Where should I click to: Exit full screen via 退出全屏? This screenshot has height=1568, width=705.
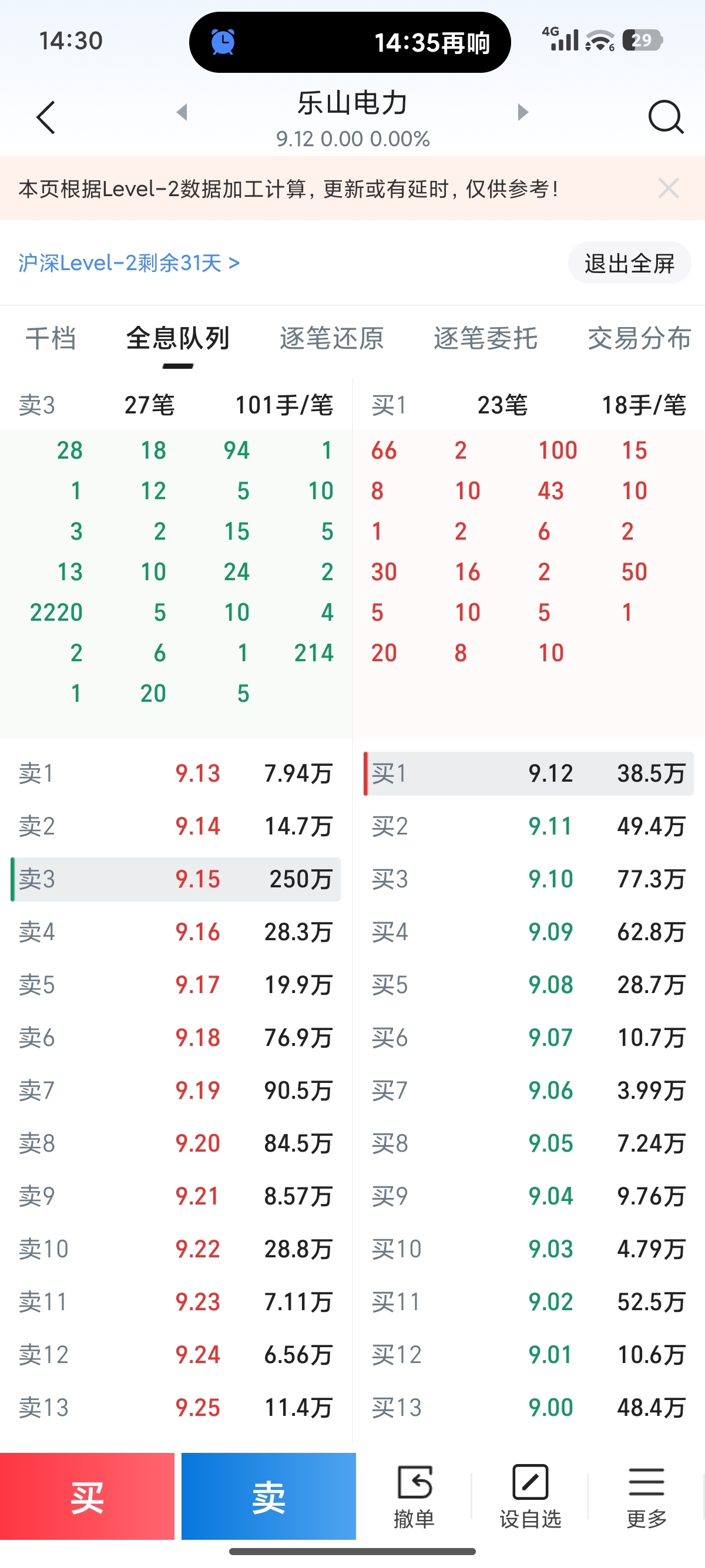630,263
